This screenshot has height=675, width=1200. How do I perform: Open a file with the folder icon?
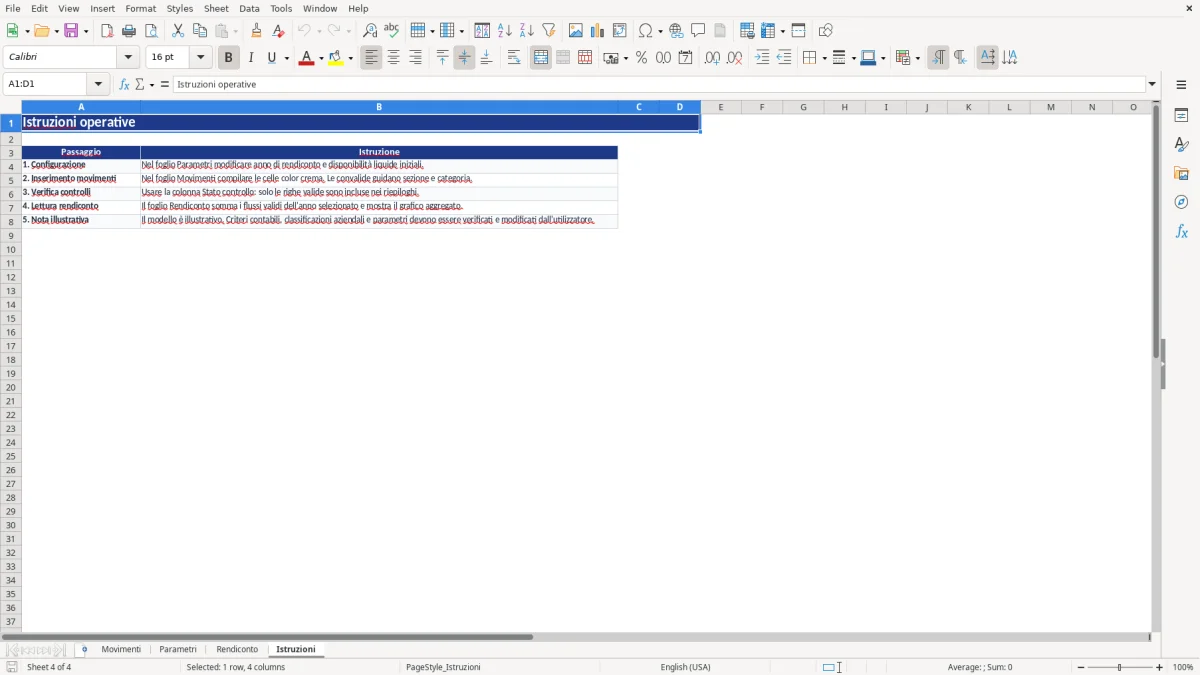point(41,31)
